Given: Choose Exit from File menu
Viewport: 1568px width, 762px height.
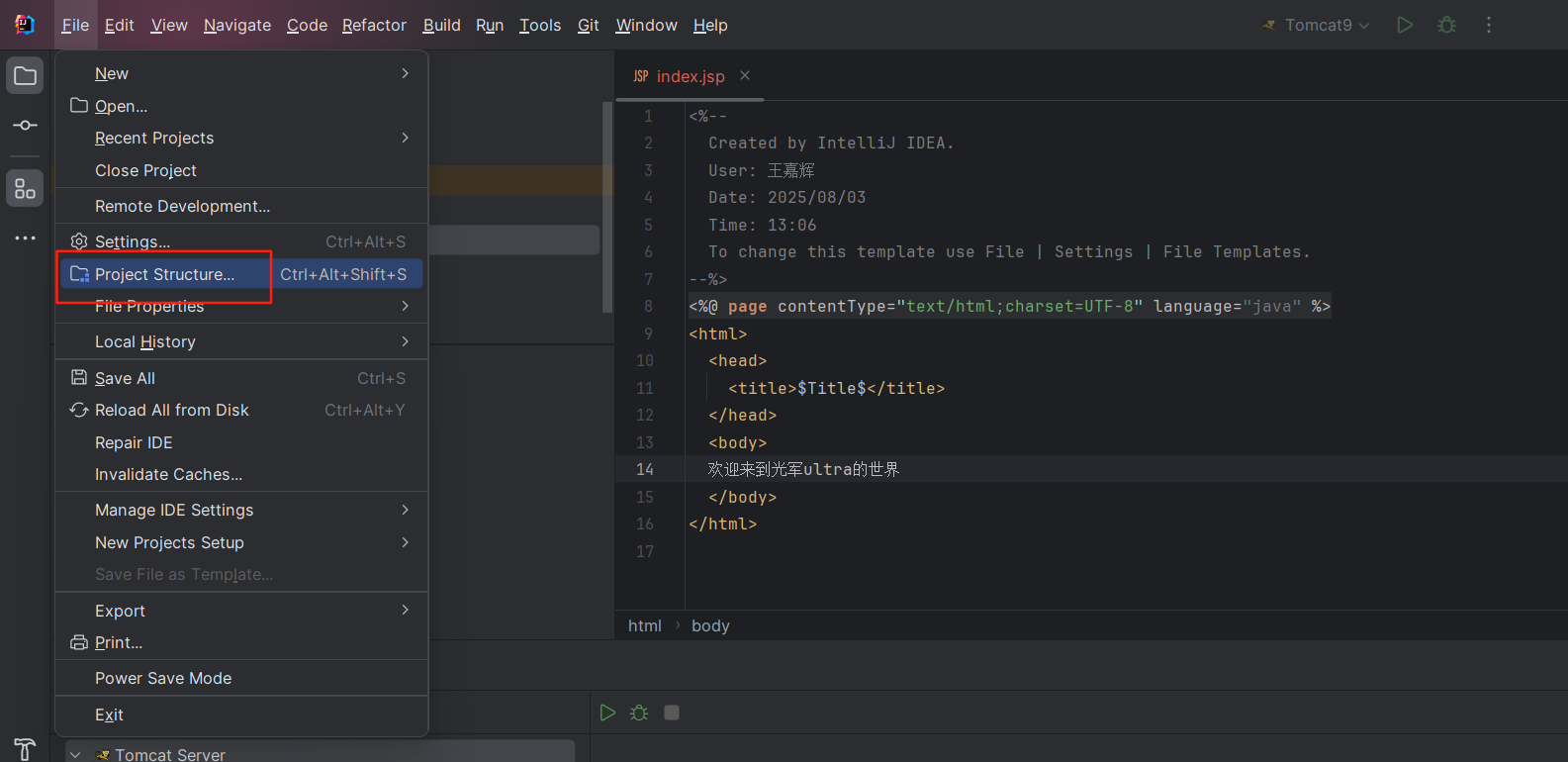Looking at the screenshot, I should click(241, 714).
